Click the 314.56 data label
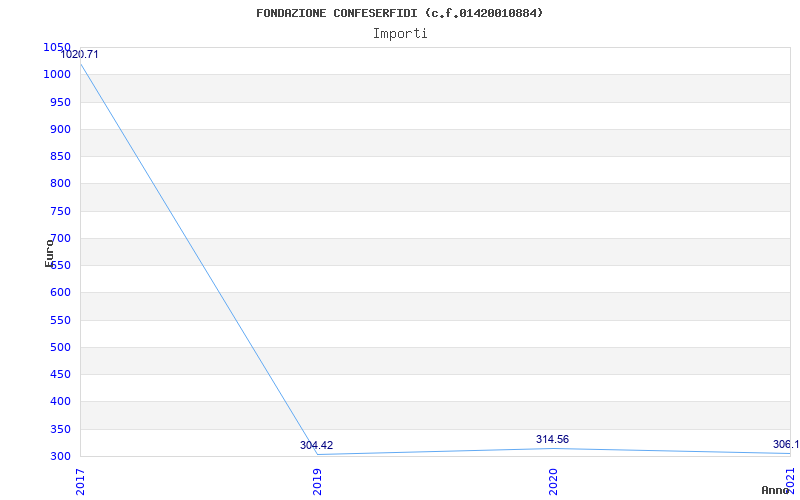The width and height of the screenshot is (800, 500). 552,439
